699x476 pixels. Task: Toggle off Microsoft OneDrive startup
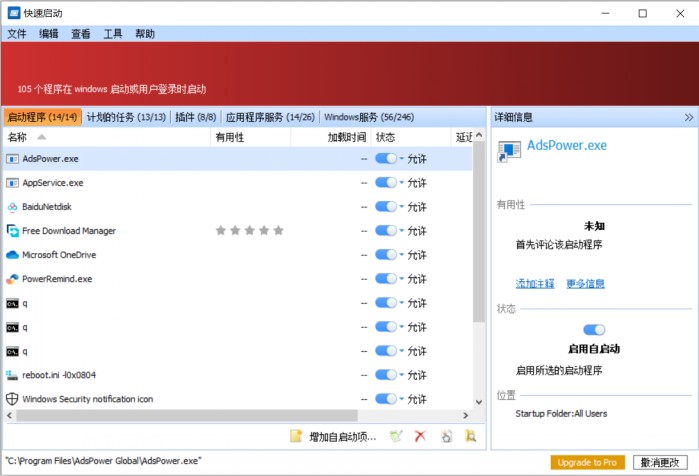[x=386, y=255]
